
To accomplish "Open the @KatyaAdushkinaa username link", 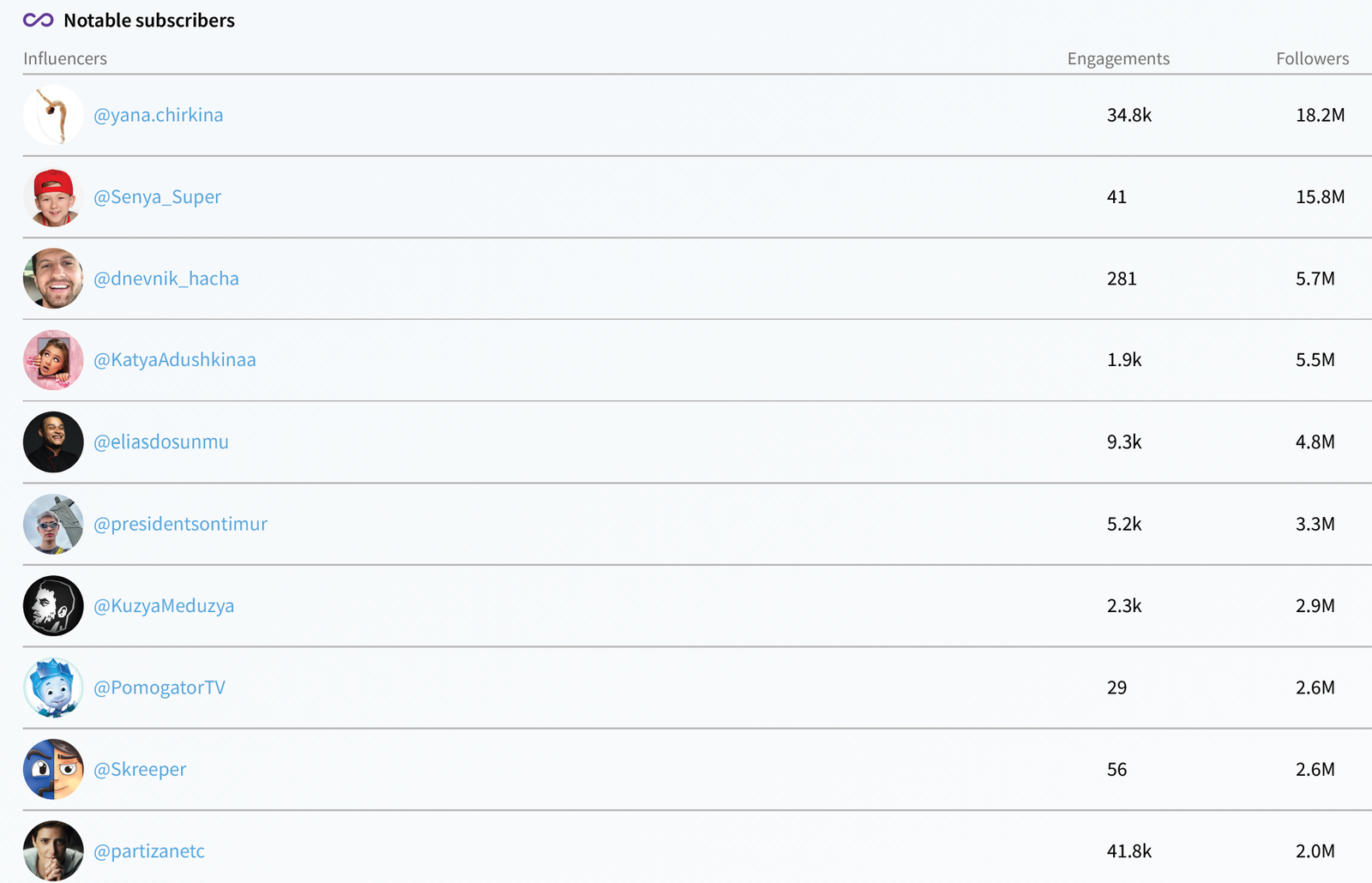I will click(x=175, y=360).
